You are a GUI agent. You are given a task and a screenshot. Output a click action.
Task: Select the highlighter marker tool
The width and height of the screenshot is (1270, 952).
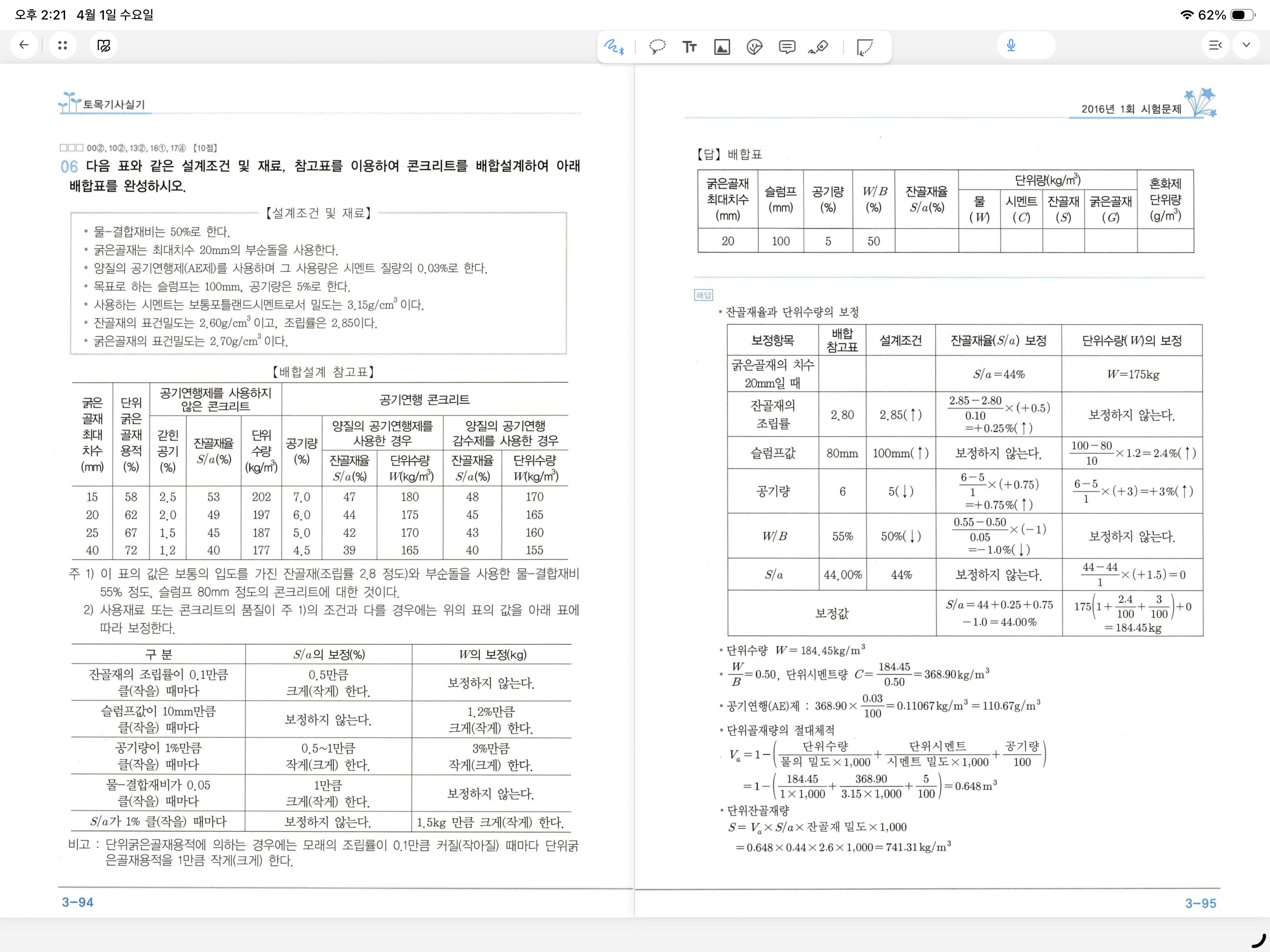(x=819, y=46)
